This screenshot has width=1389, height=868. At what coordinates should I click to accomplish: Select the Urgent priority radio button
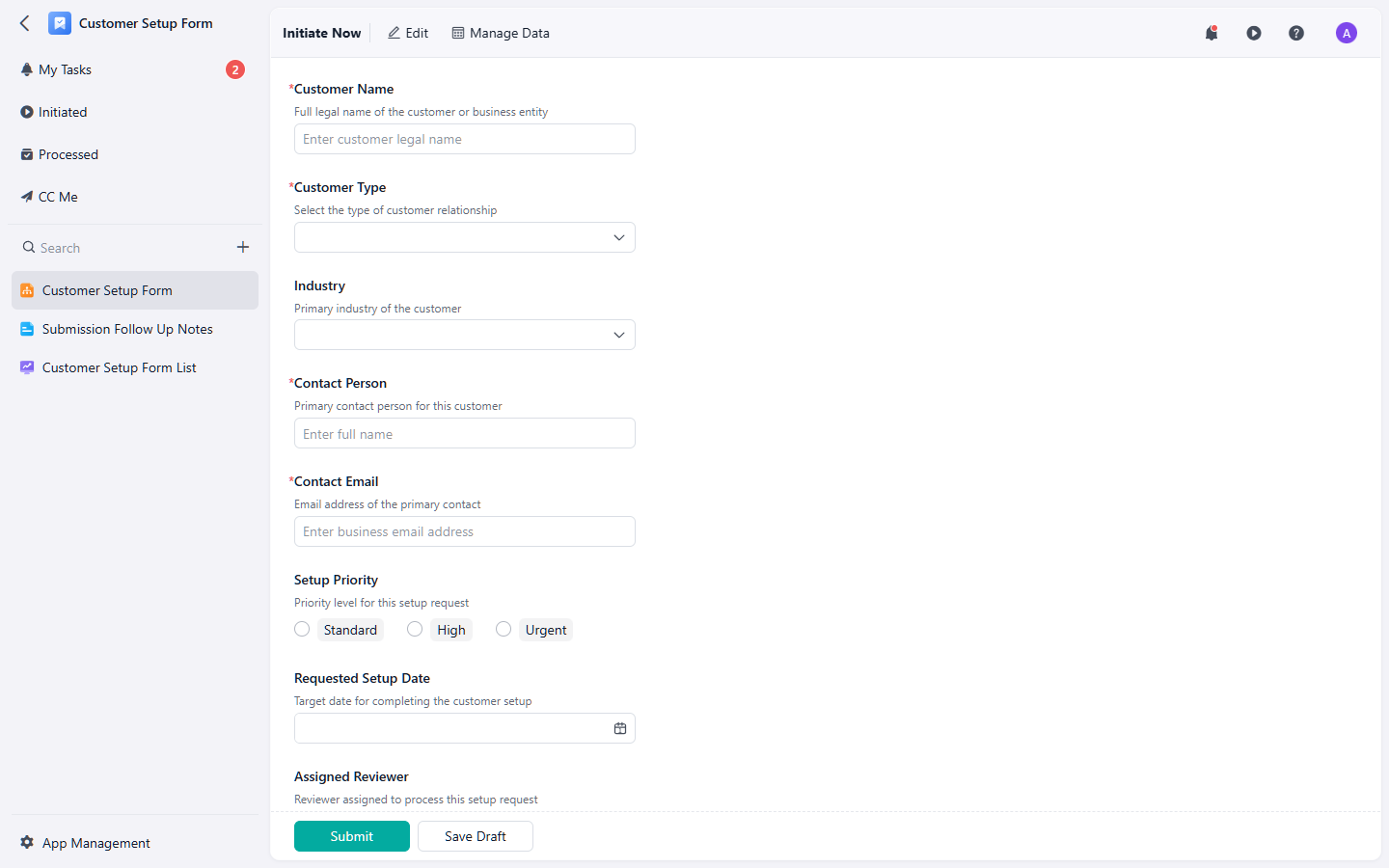tap(504, 629)
